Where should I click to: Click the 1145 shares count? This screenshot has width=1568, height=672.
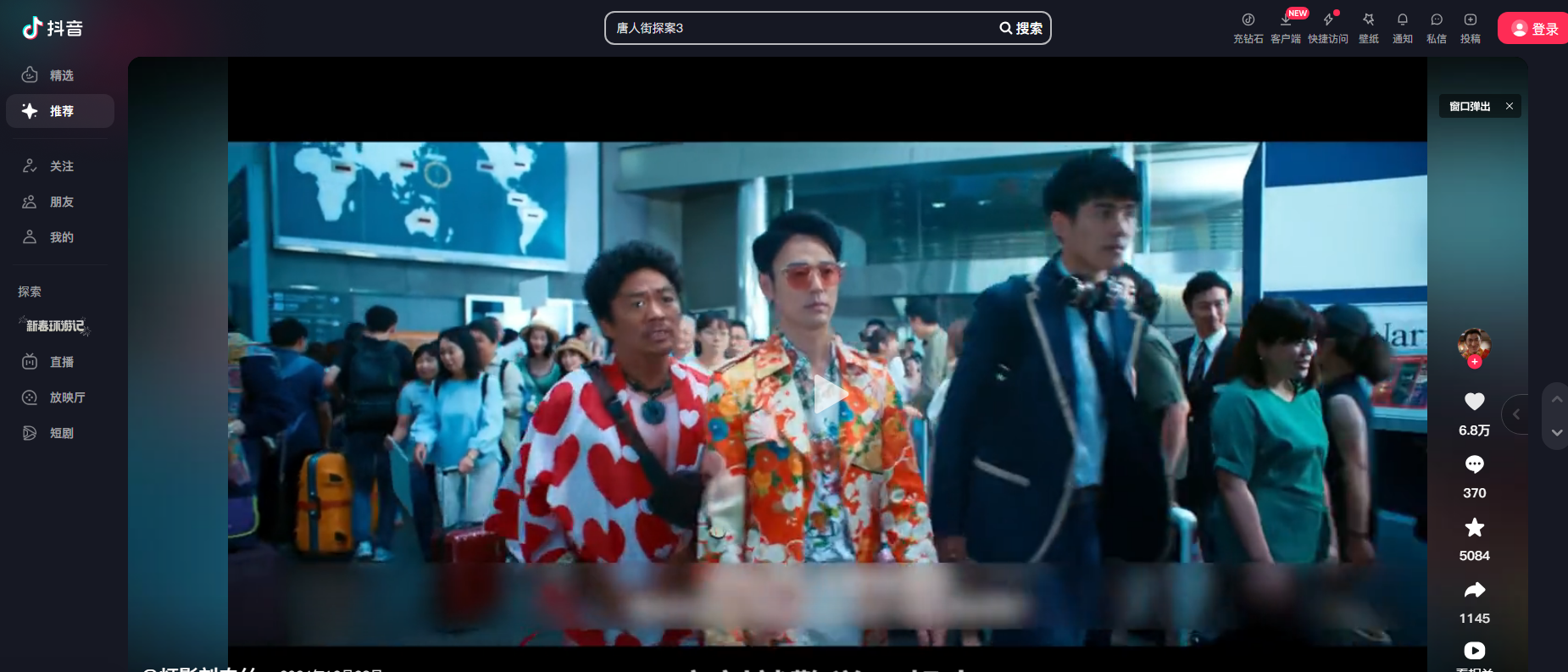(x=1474, y=619)
